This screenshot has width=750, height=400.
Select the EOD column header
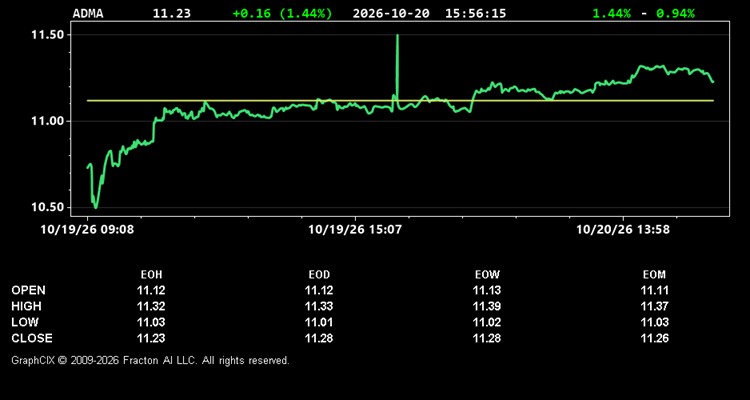319,275
